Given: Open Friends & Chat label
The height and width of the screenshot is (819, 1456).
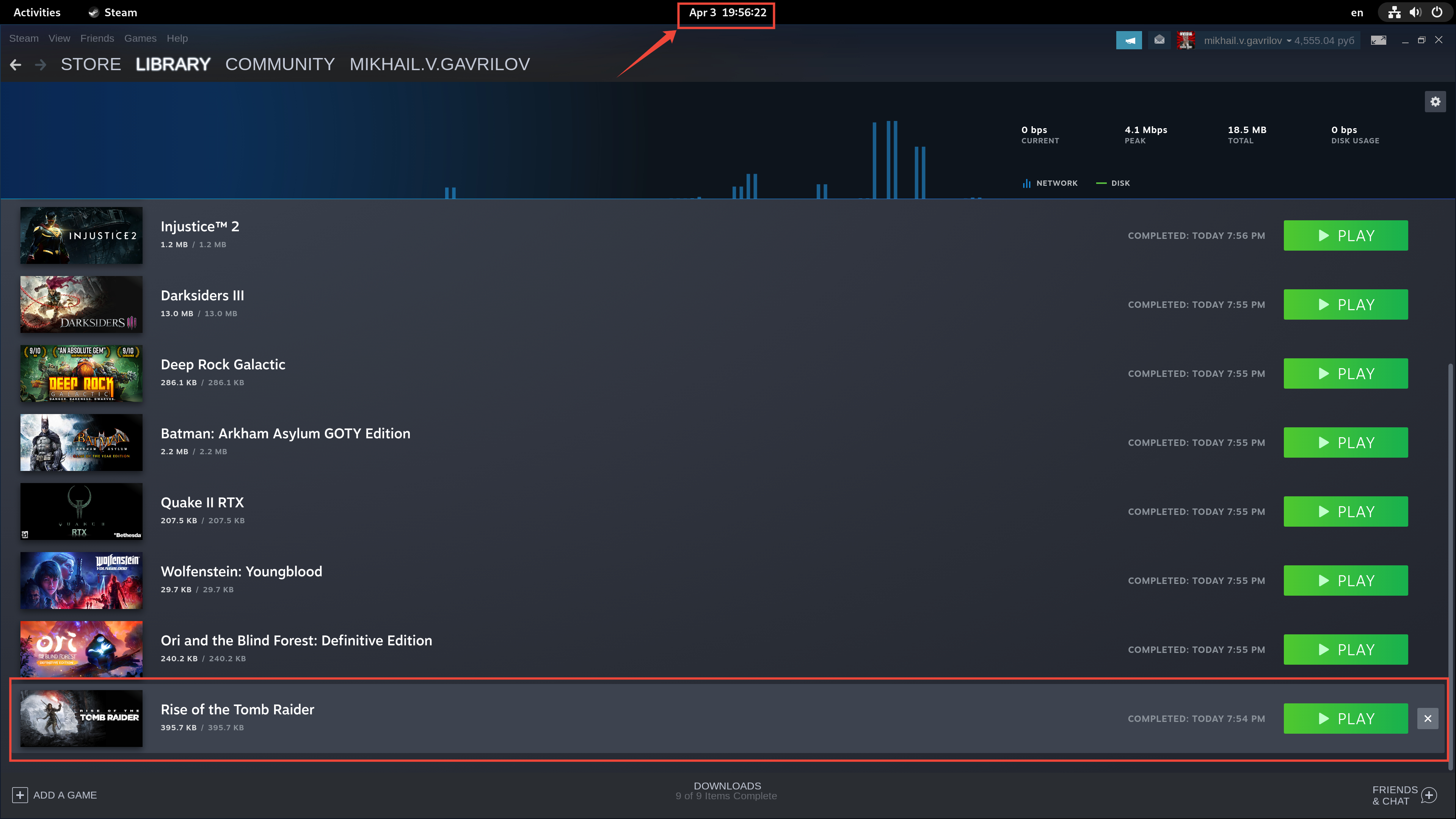Looking at the screenshot, I should (1395, 795).
